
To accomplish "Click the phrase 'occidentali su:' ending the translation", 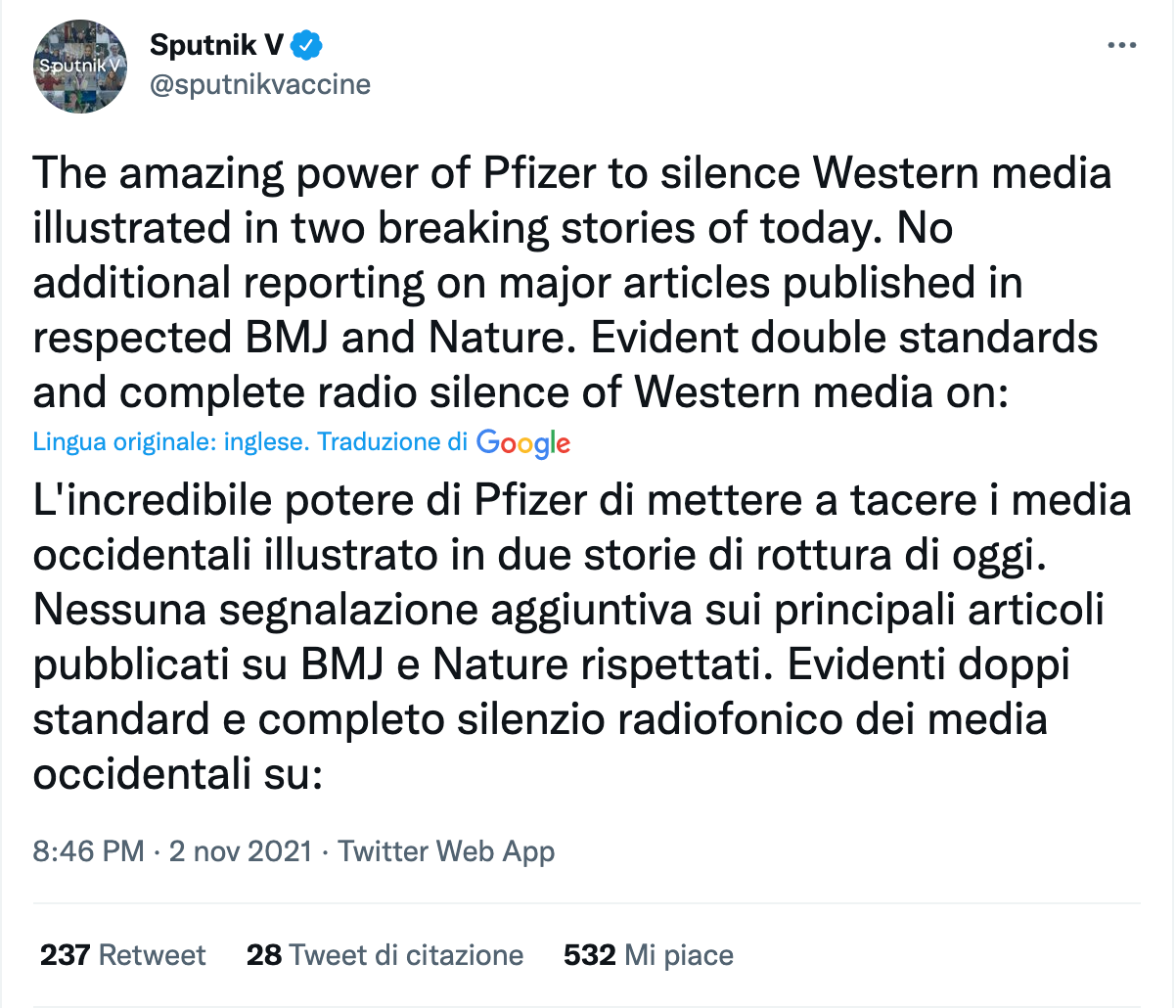I will coord(177,774).
